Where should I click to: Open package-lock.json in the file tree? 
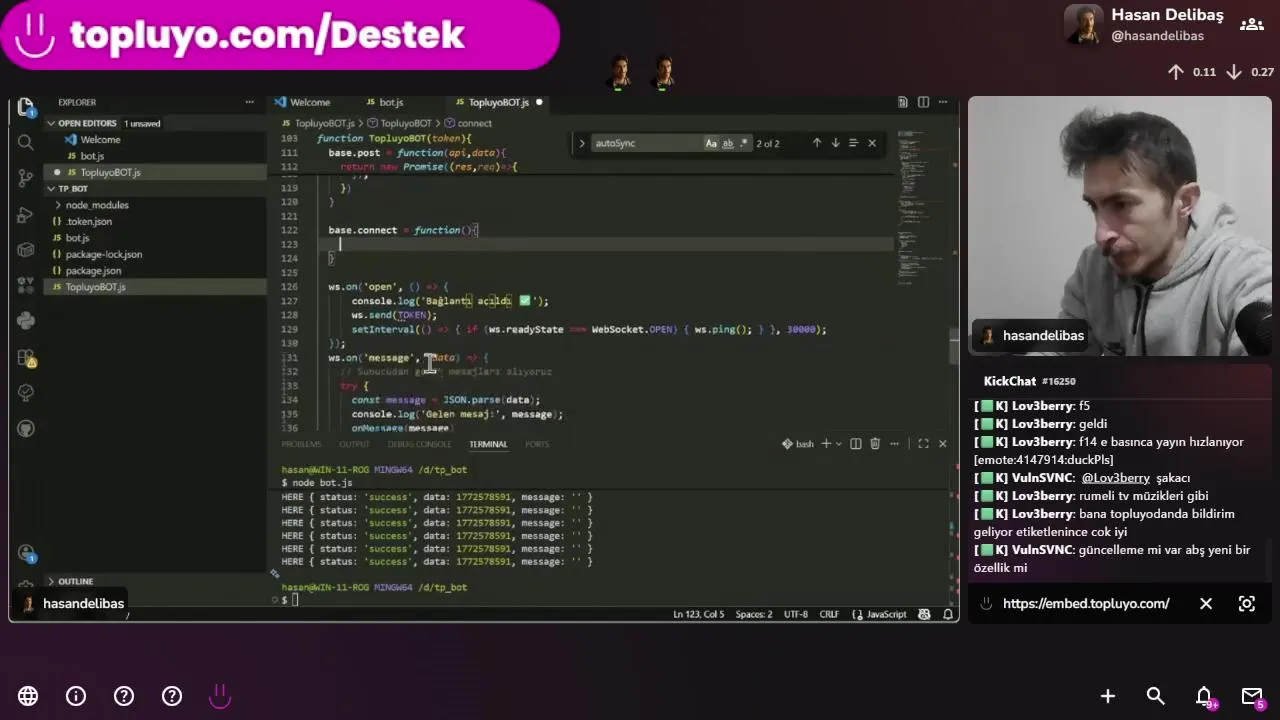[103, 254]
